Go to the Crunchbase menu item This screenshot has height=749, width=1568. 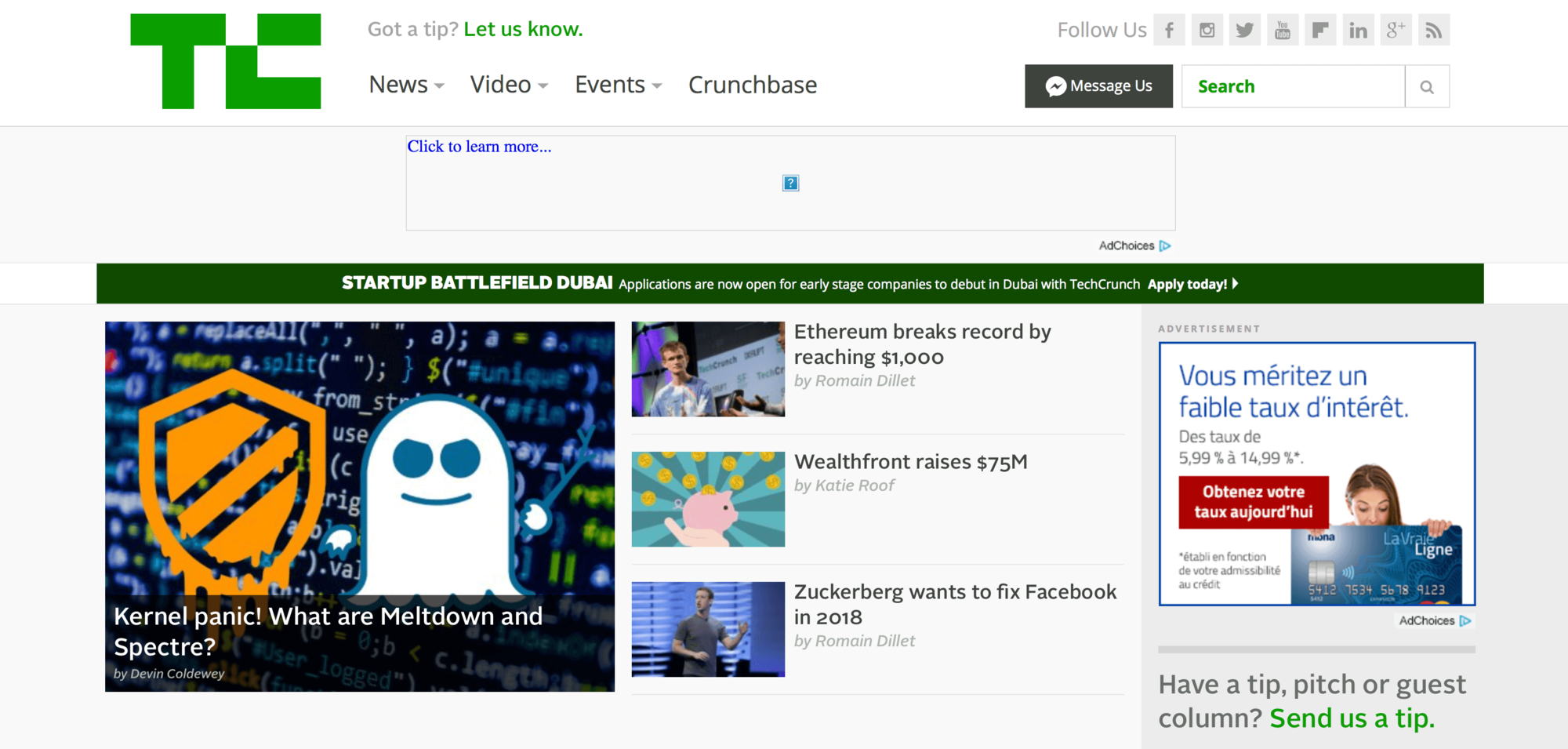point(752,85)
